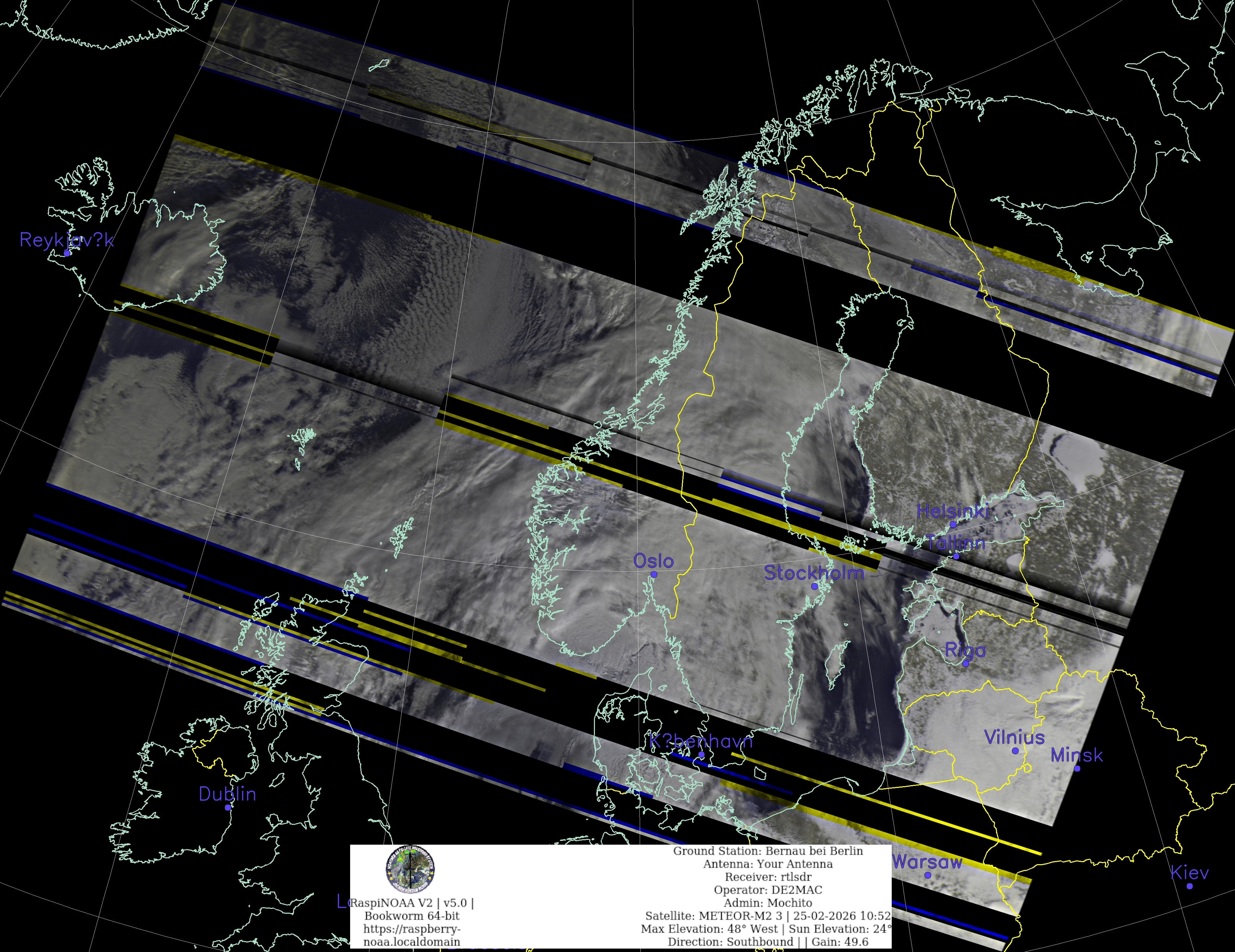Click the Direction Southbound Gain text
The width and height of the screenshot is (1235, 952).
768,942
